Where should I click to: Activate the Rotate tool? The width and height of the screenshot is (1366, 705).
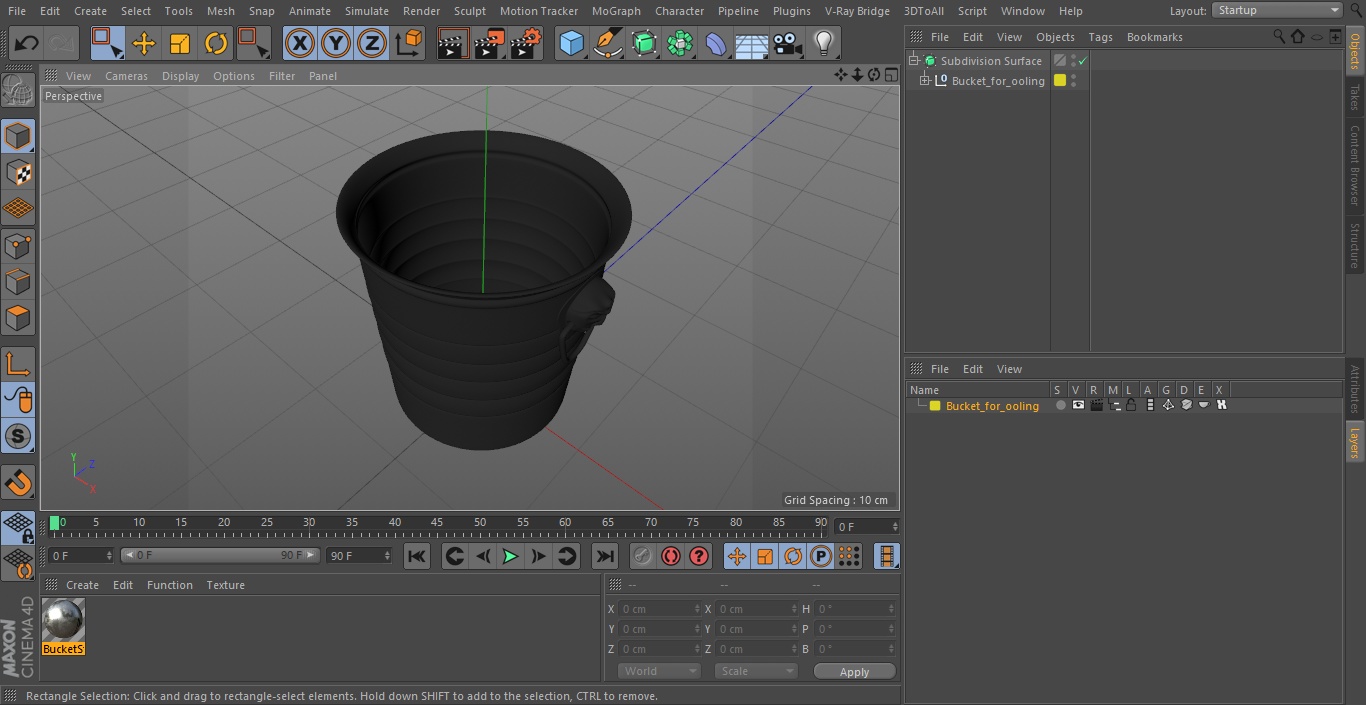(216, 44)
